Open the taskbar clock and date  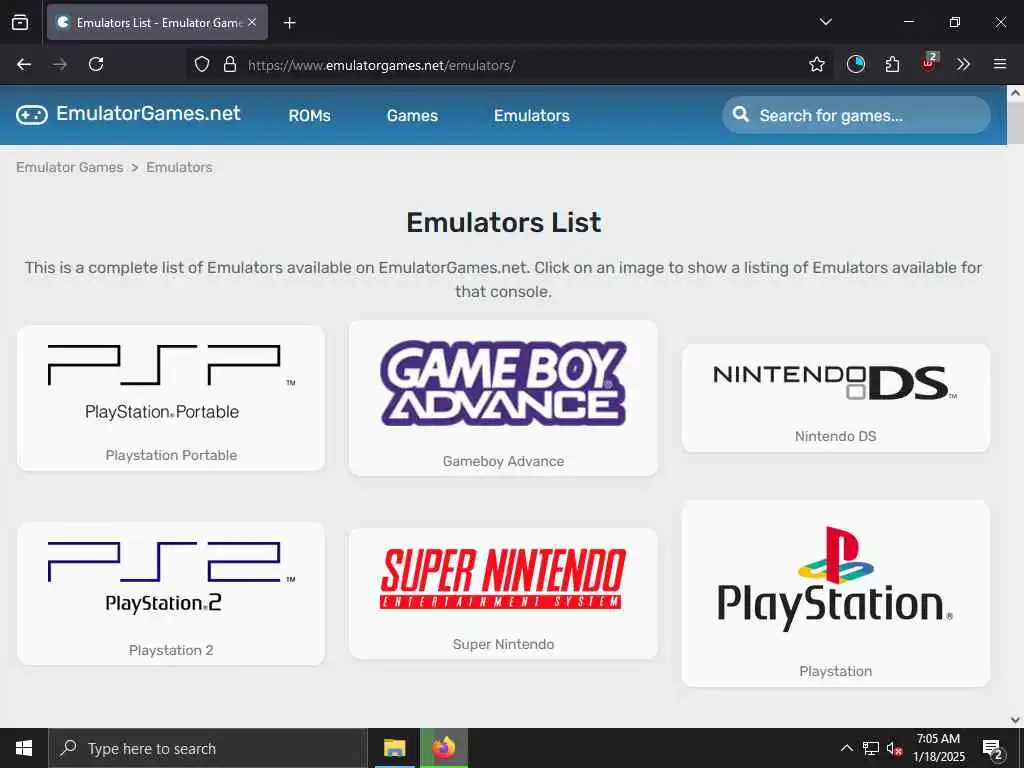[938, 748]
